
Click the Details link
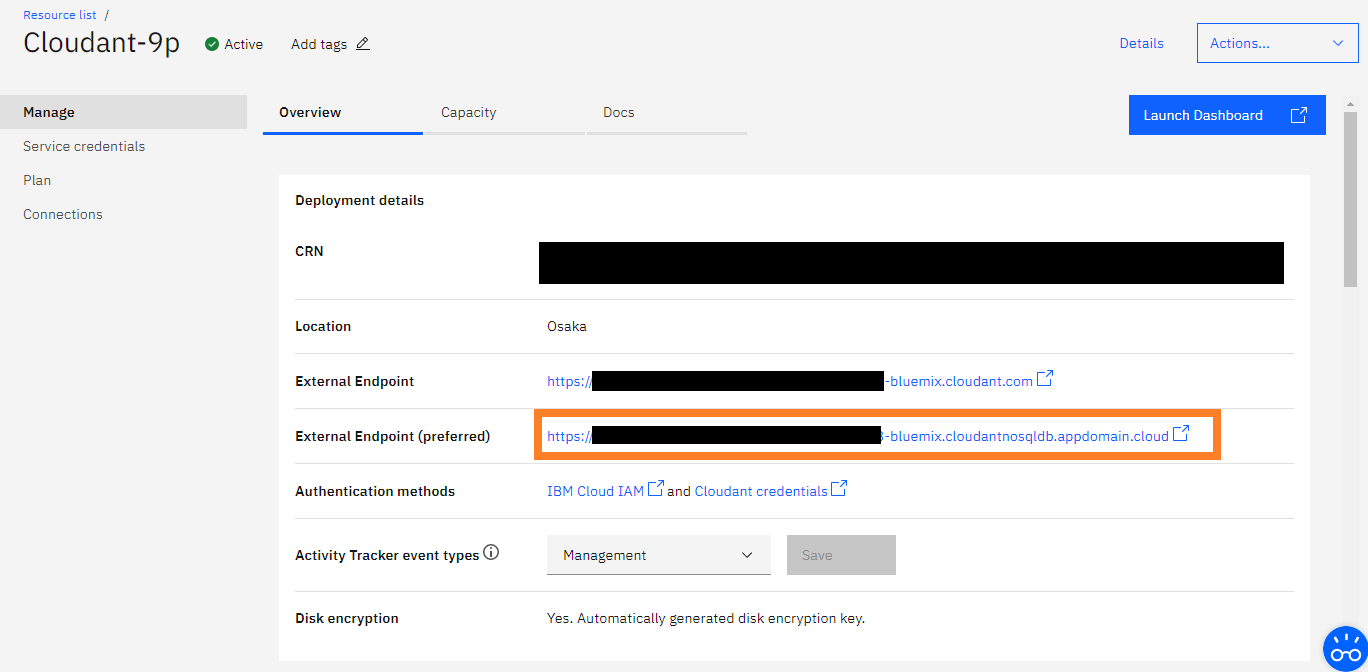pos(1141,43)
